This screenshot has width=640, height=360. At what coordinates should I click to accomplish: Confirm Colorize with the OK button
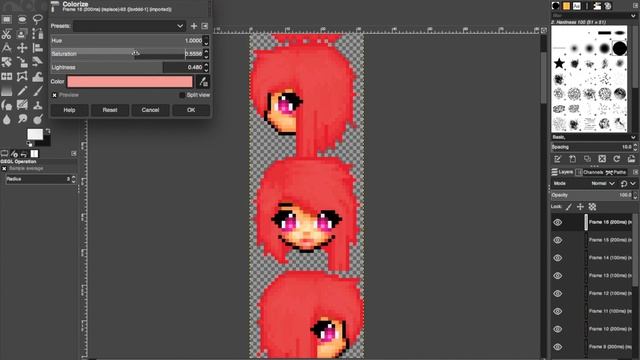coord(191,110)
